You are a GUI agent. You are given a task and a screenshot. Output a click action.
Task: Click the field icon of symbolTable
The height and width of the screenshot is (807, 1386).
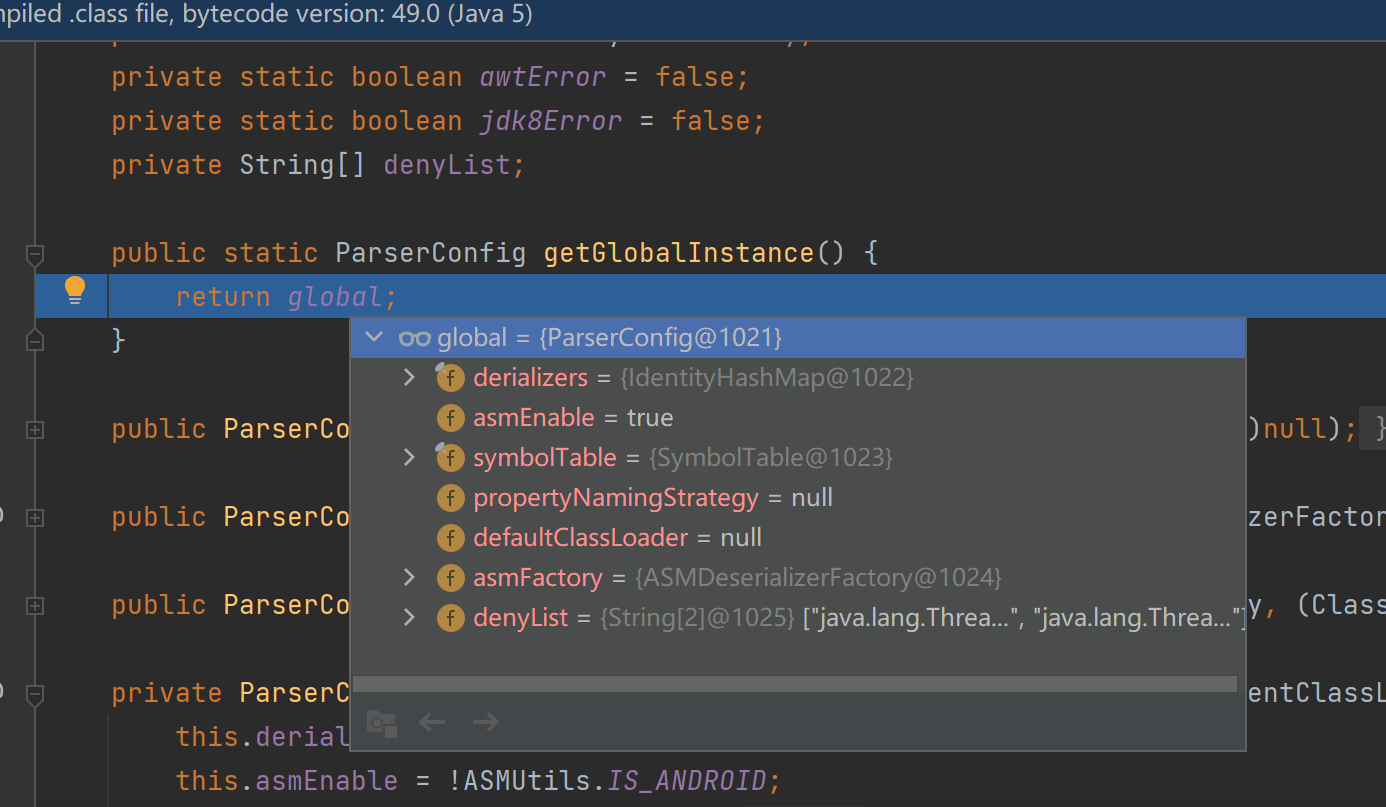point(450,458)
